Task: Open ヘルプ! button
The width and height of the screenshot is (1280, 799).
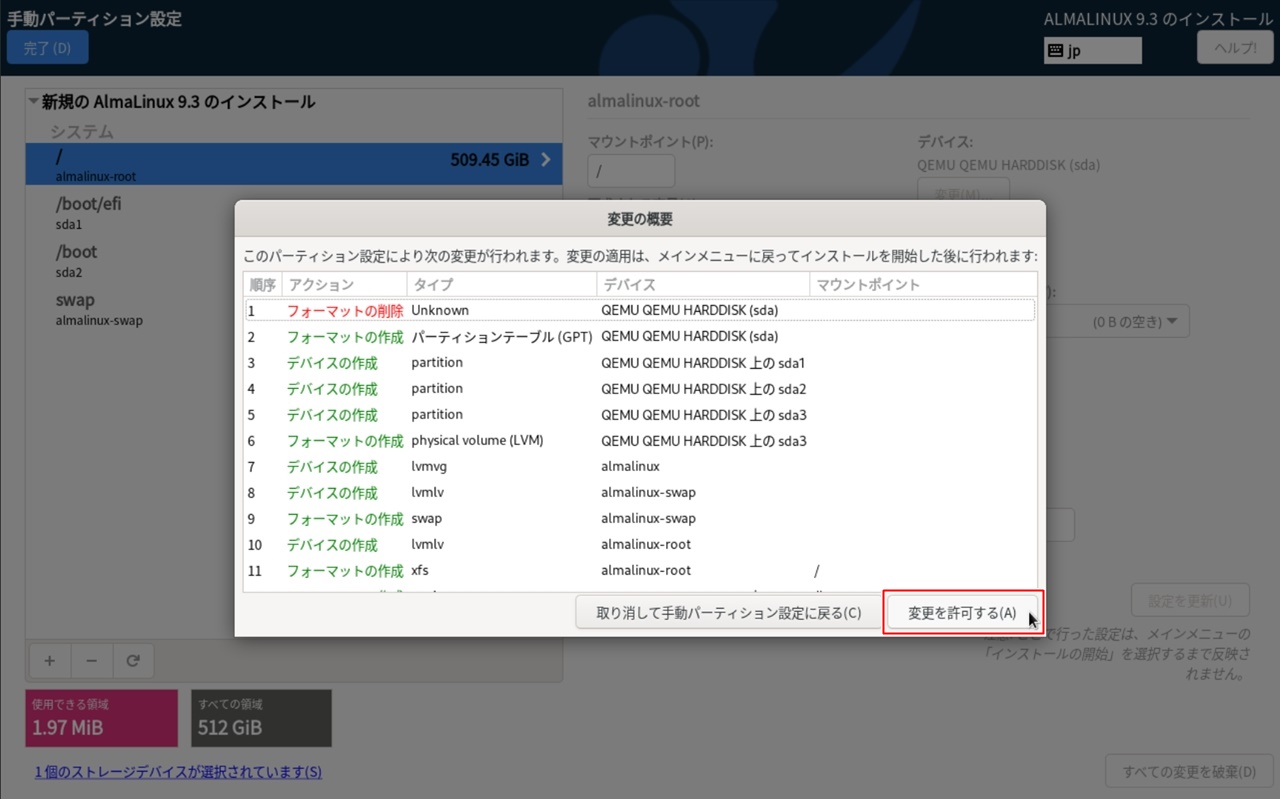Action: click(1235, 48)
